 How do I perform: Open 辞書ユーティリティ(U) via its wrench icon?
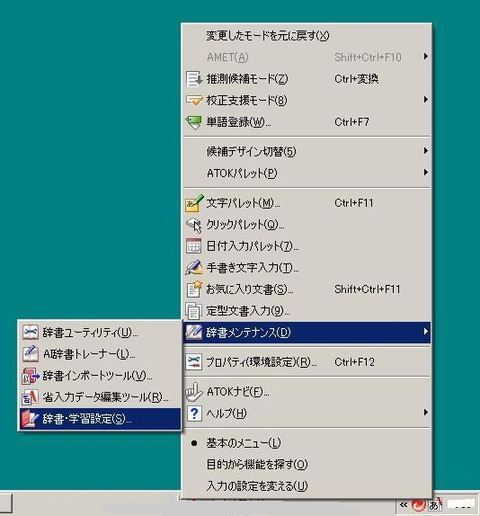(x=30, y=332)
